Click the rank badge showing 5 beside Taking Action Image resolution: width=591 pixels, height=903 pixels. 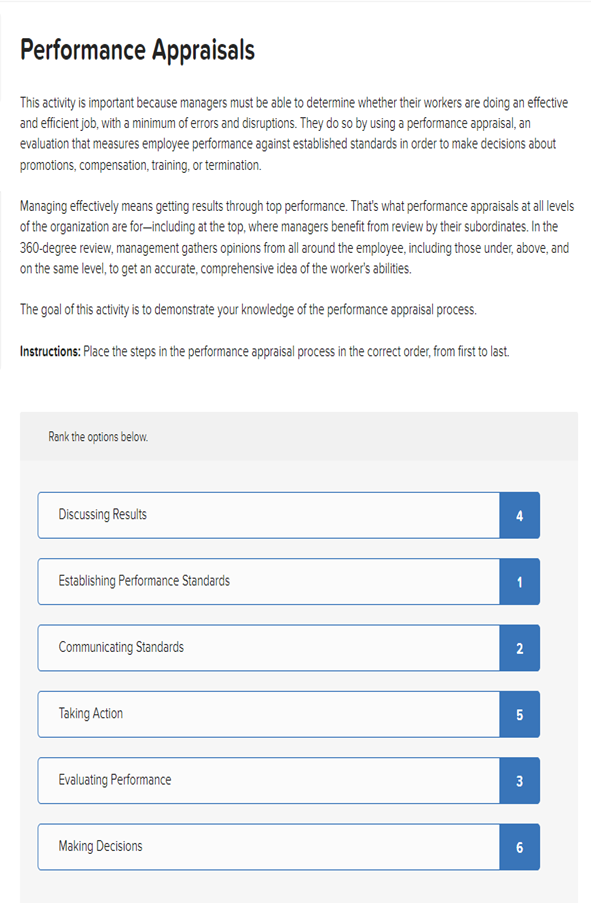point(519,714)
